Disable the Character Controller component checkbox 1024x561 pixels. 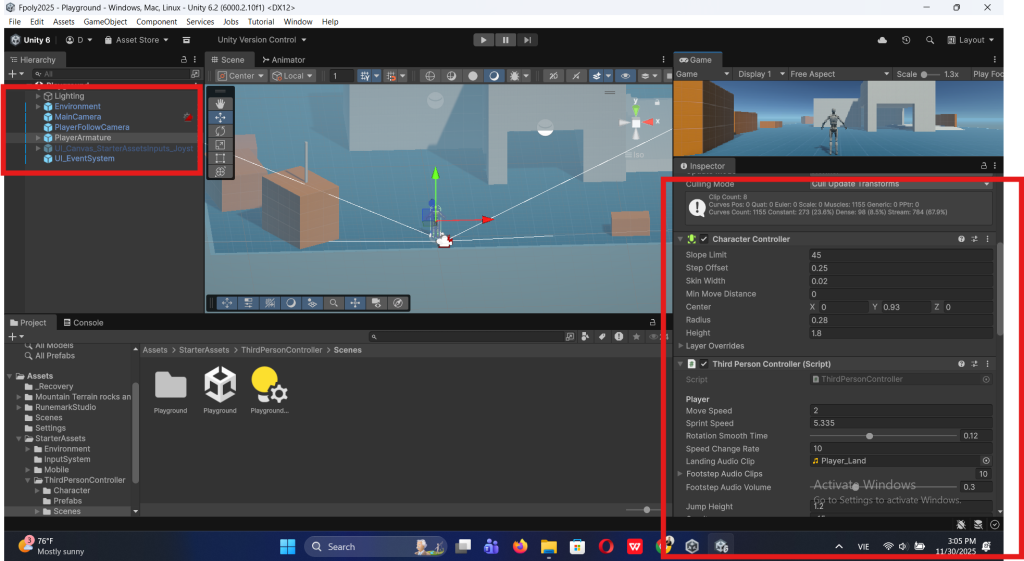(704, 239)
